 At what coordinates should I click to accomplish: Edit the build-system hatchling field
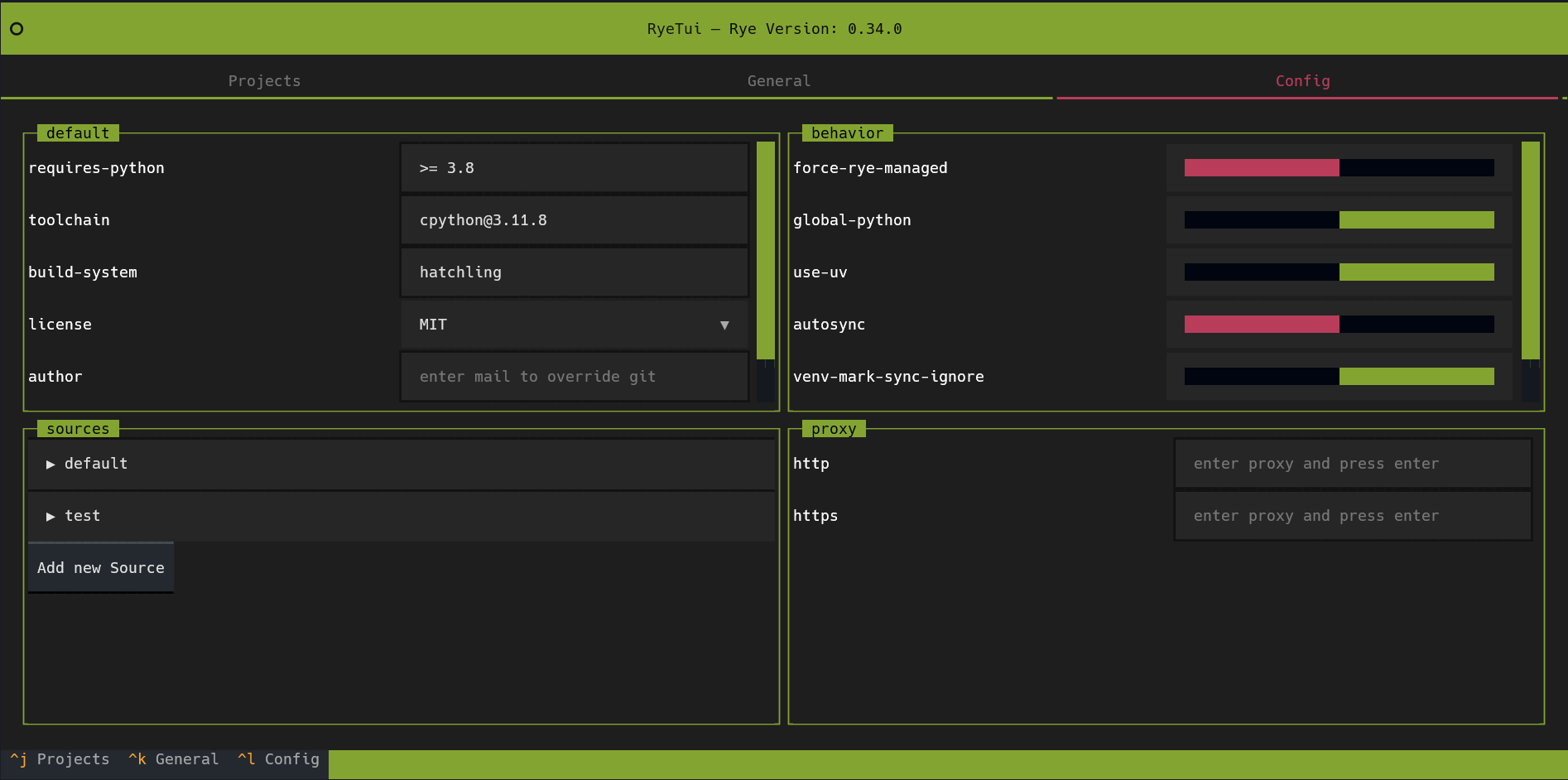pyautogui.click(x=575, y=272)
